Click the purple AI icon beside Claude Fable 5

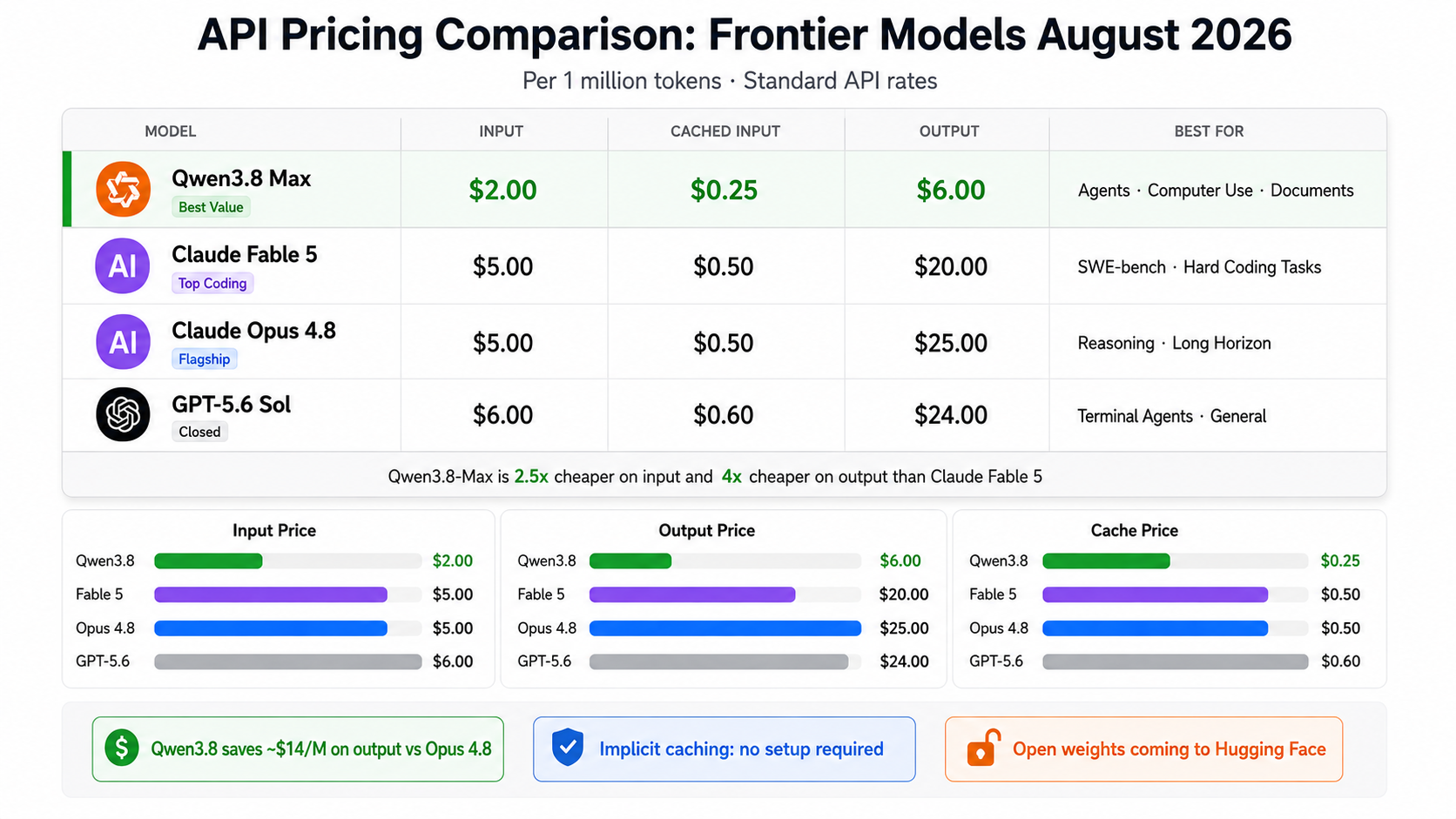(123, 265)
